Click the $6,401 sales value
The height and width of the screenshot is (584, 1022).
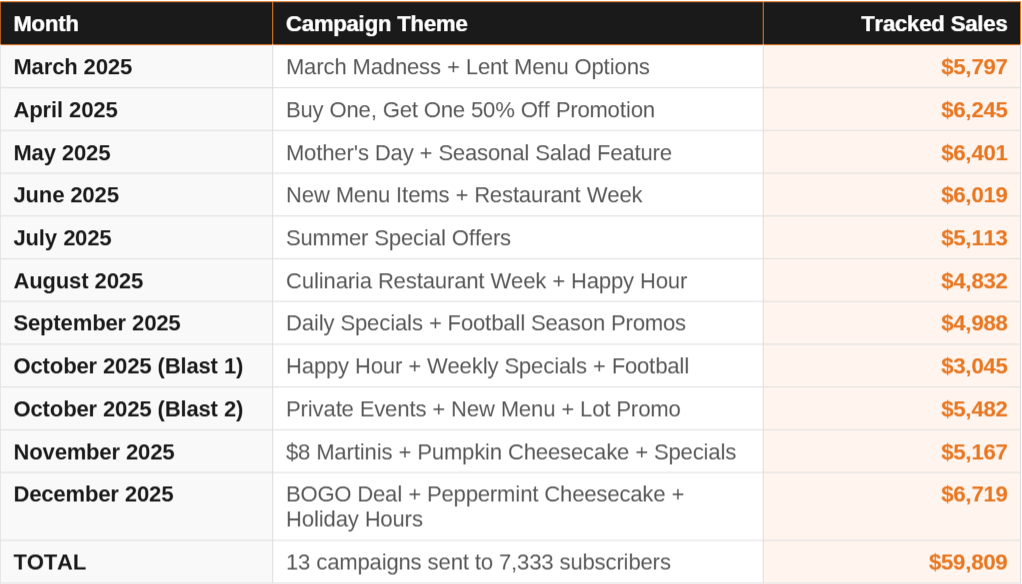pos(973,153)
